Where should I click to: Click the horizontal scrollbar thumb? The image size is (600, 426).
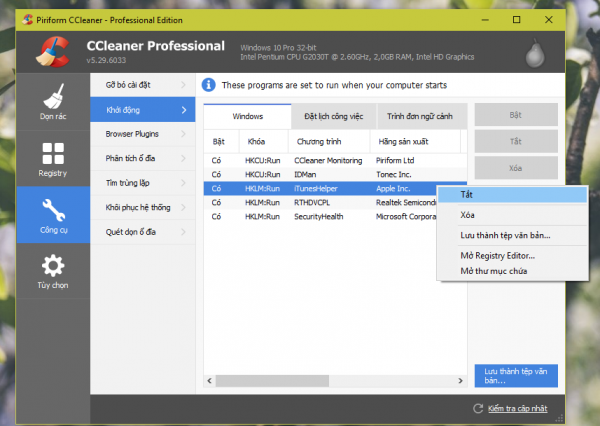point(272,381)
